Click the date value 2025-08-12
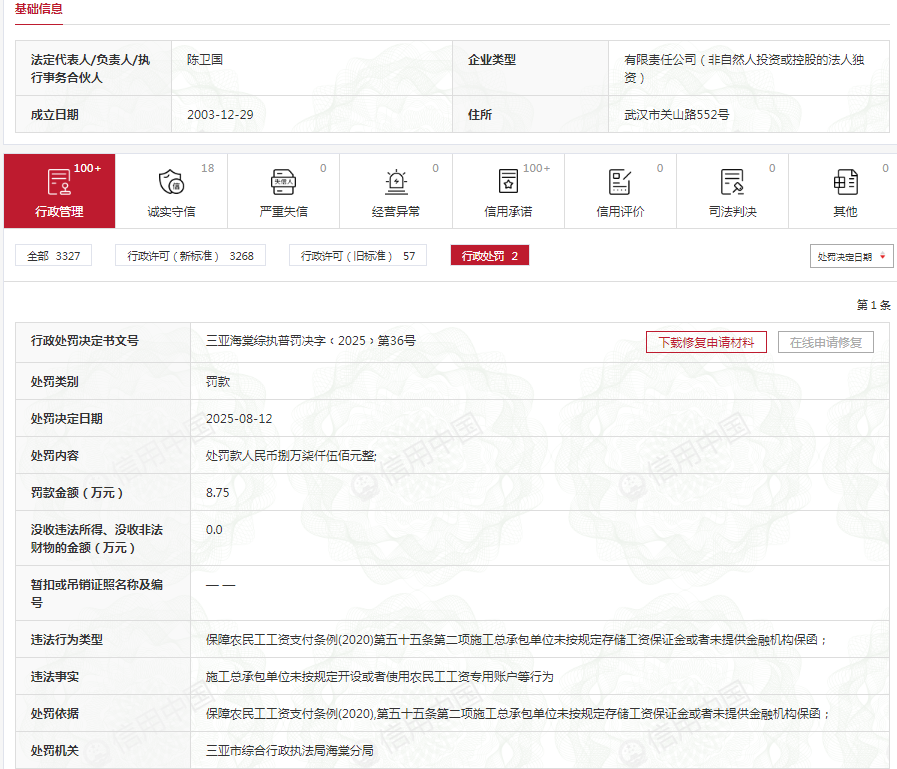Viewport: 897px width, 769px height. pyautogui.click(x=239, y=419)
